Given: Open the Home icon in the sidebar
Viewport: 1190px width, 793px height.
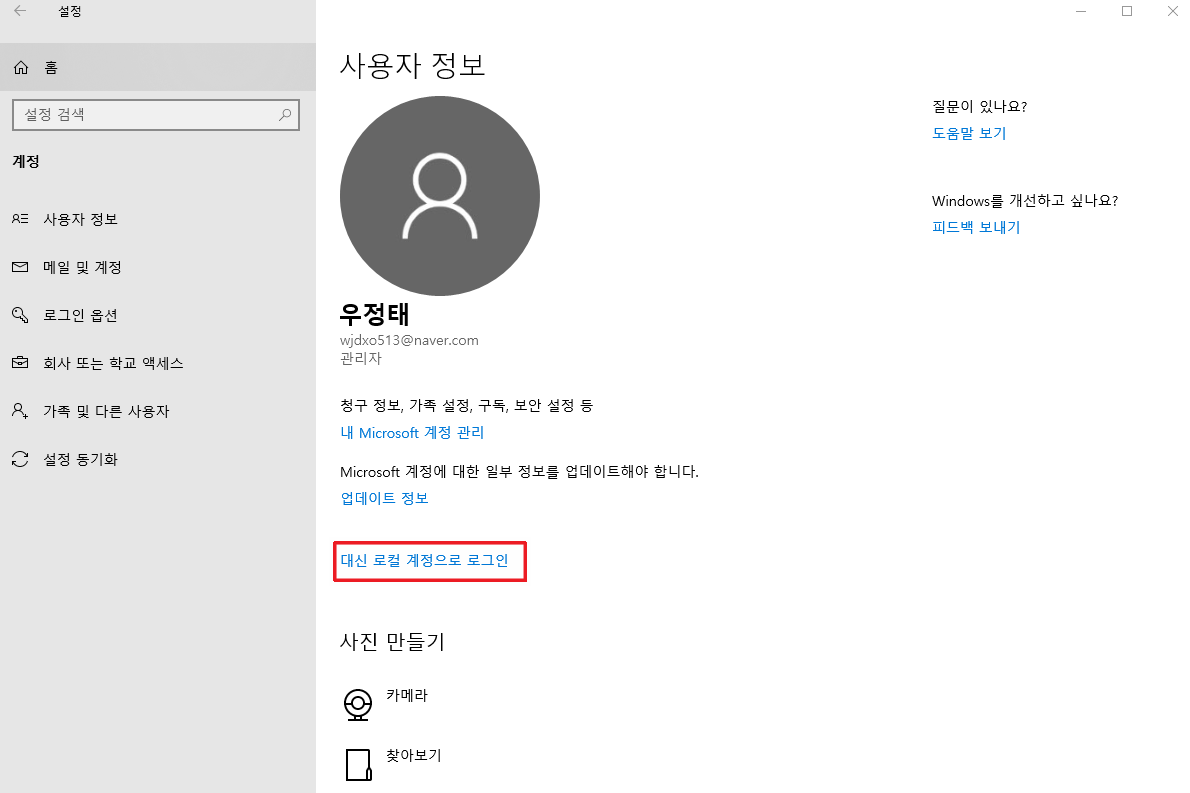Looking at the screenshot, I should (20, 67).
